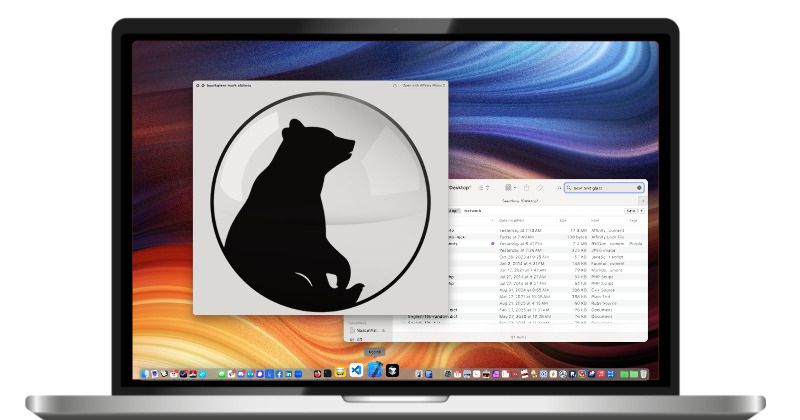Select the Network search scope
Image resolution: width=800 pixels, height=420 pixels.
(472, 211)
